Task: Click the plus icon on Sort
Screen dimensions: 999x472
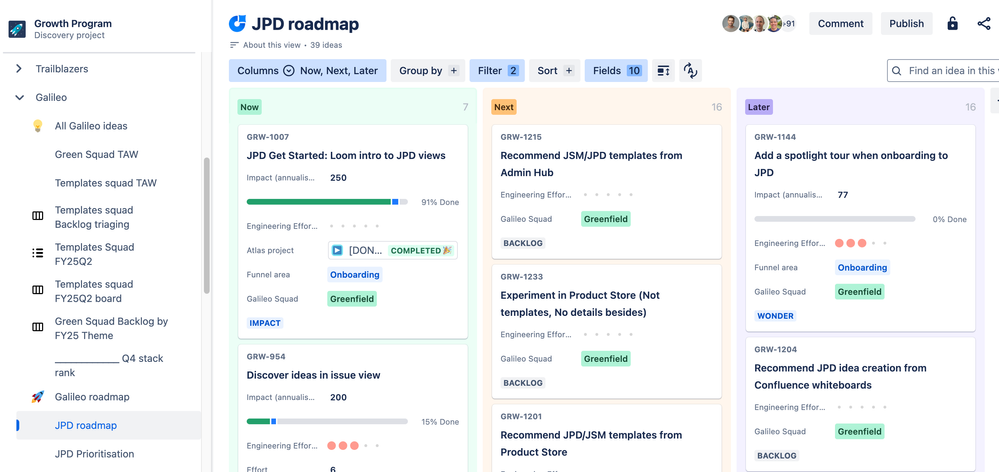Action: (569, 71)
